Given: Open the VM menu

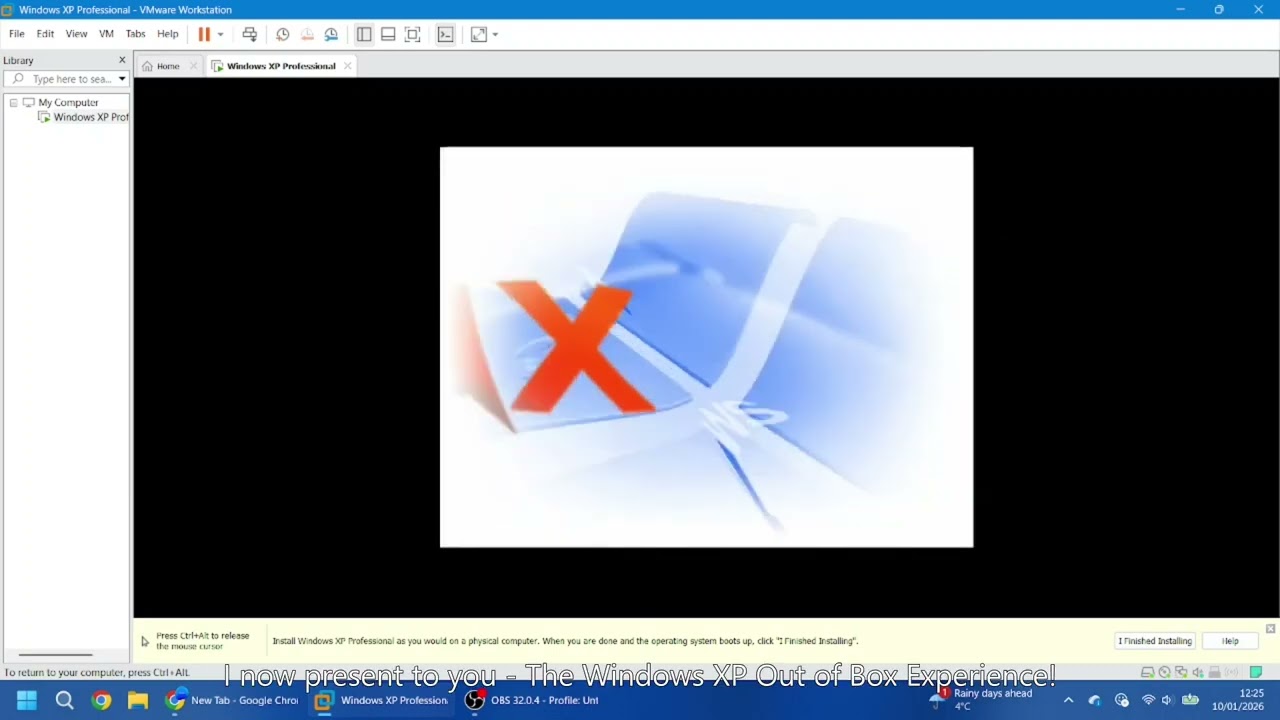Looking at the screenshot, I should [x=106, y=34].
